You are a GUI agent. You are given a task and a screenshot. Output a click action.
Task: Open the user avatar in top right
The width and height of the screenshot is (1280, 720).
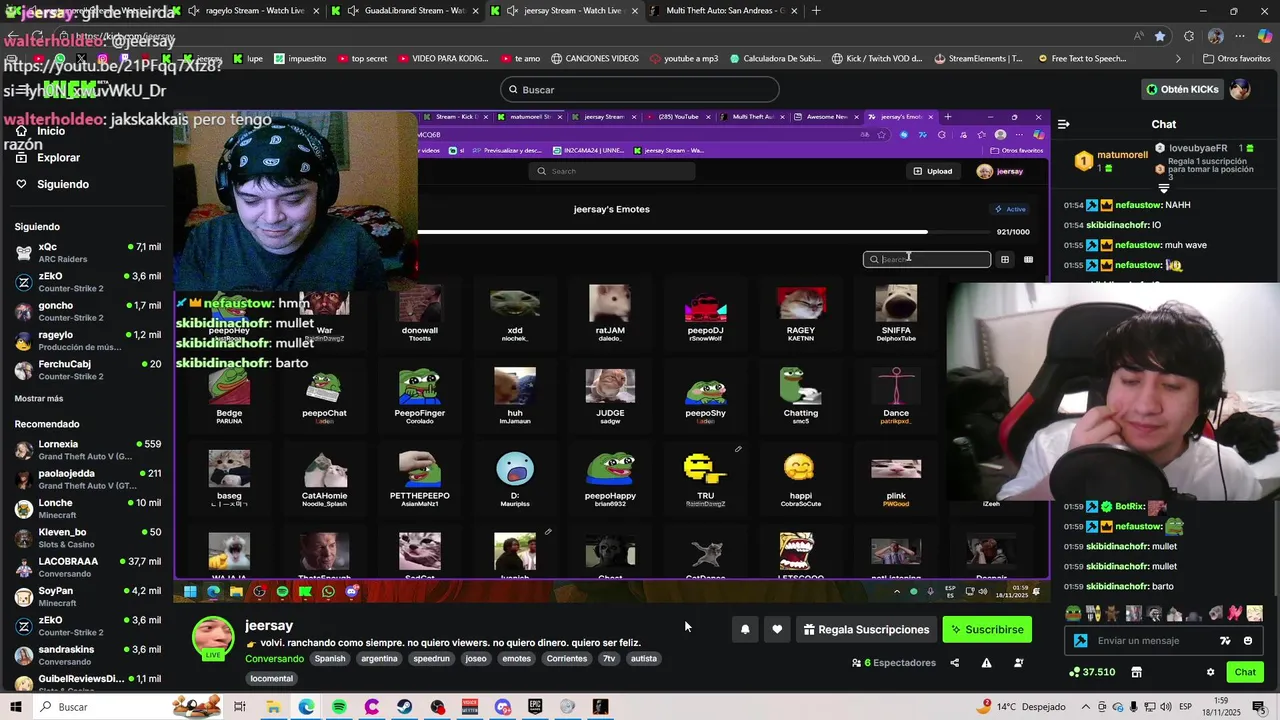pyautogui.click(x=1240, y=89)
